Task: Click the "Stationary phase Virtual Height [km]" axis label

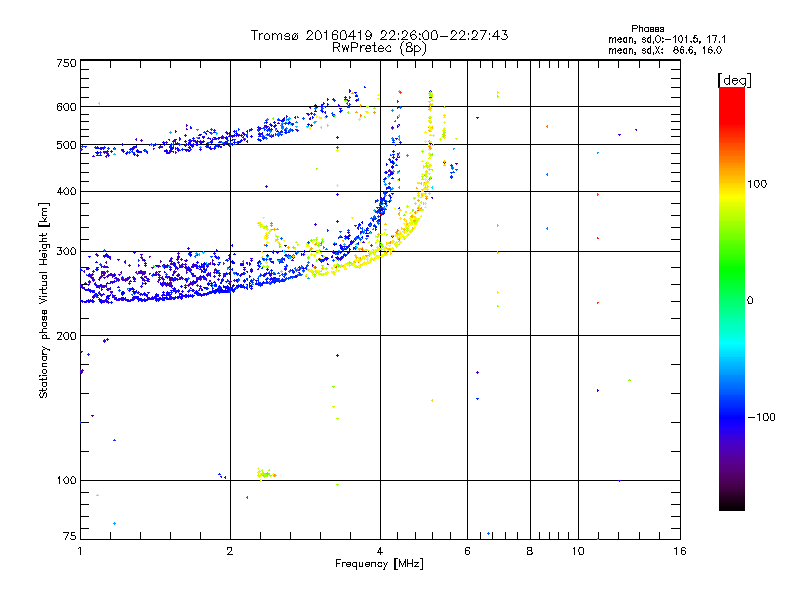Action: [44, 300]
